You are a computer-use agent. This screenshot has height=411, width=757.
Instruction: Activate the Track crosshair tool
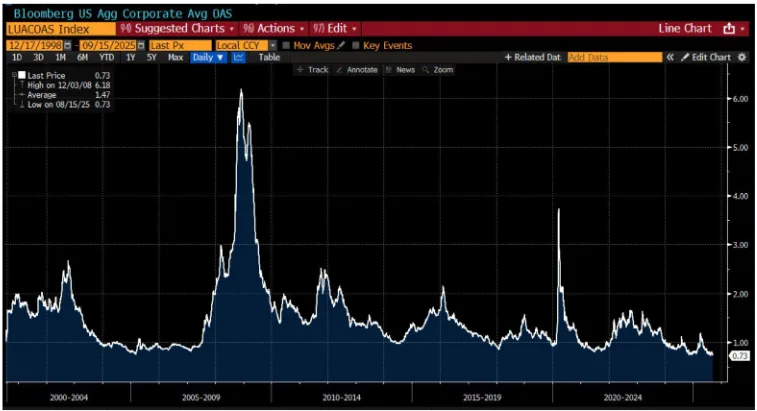(x=312, y=70)
